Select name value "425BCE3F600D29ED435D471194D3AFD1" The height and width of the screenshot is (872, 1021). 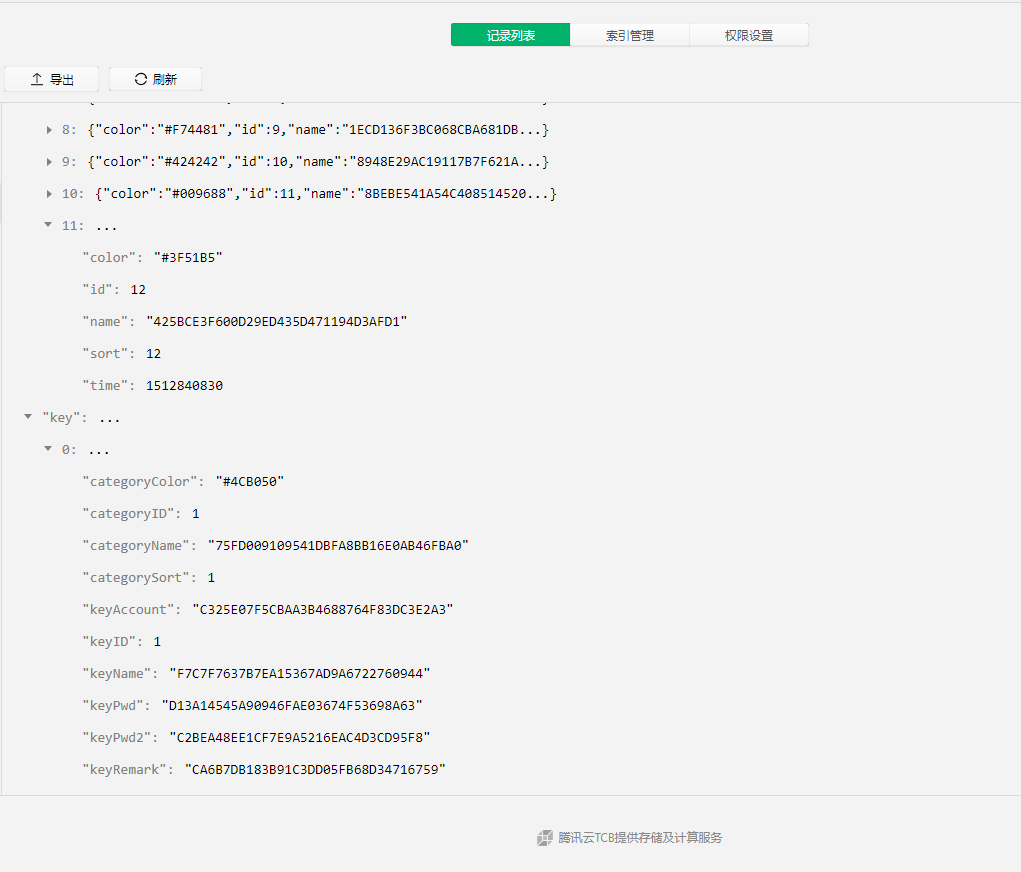[277, 322]
